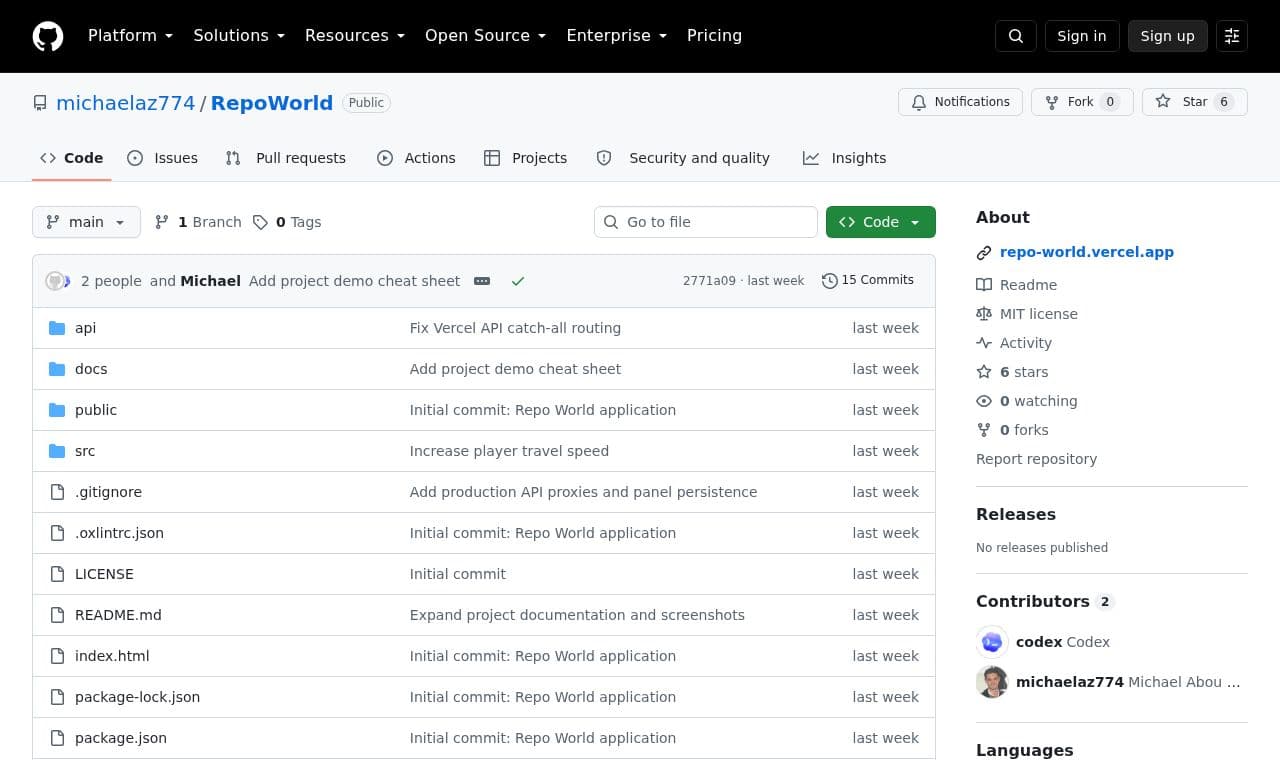Viewport: 1280px width, 760px height.
Task: Expand the Enterprise menu
Action: pos(617,36)
